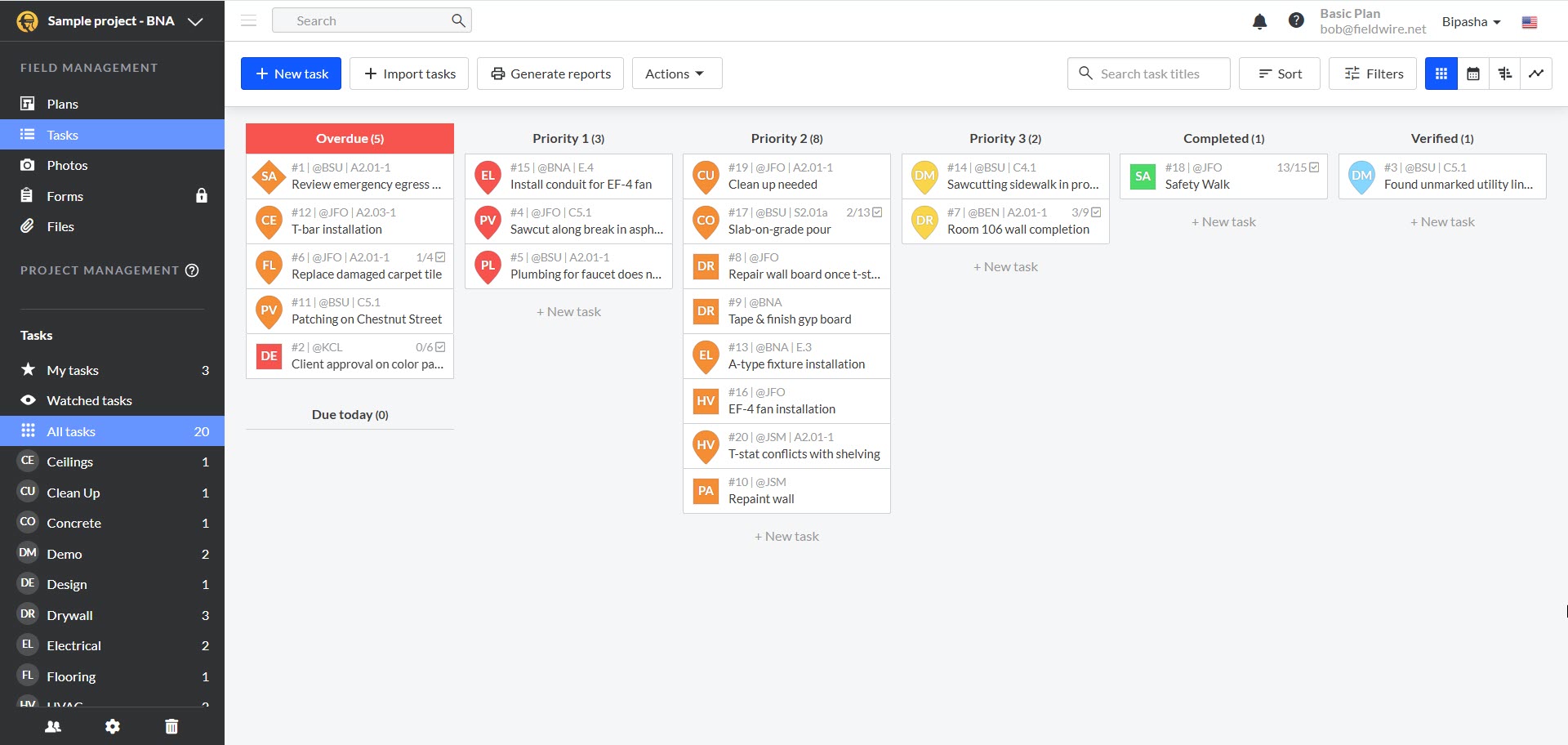Viewport: 1568px width, 745px height.
Task: Click the New task button
Action: click(291, 74)
